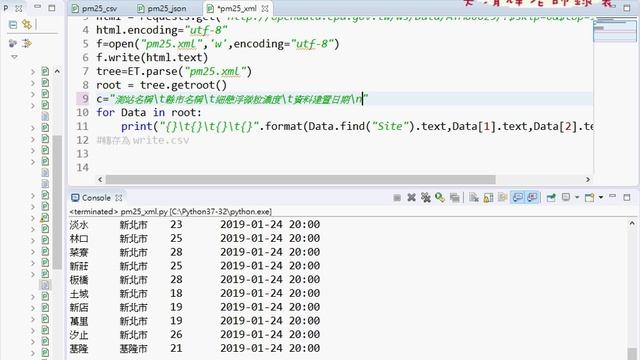Click the gray spheres icon in explorer toolbar
The height and width of the screenshot is (360, 640).
pos(13,43)
